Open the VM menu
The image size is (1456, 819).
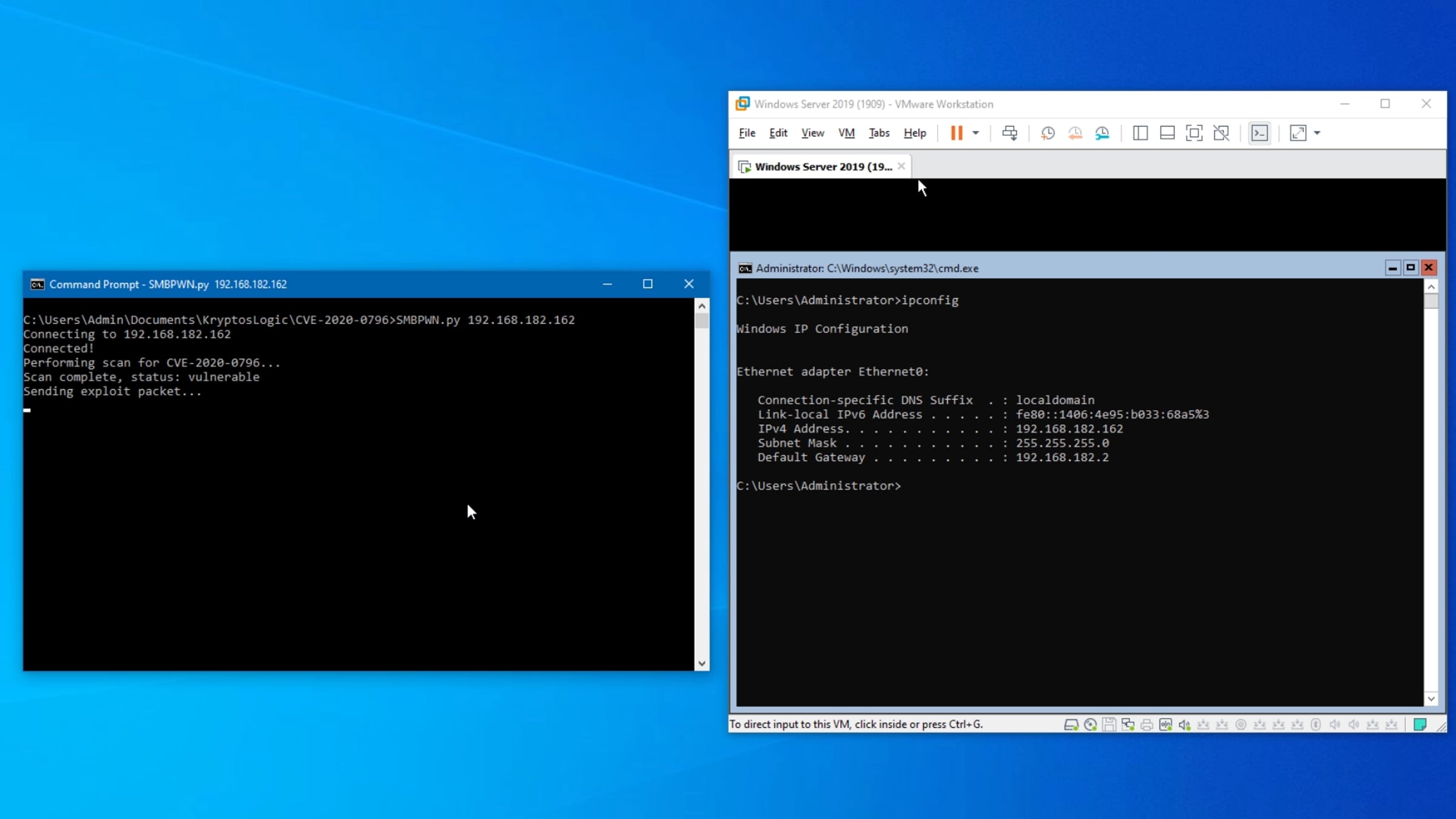point(846,133)
